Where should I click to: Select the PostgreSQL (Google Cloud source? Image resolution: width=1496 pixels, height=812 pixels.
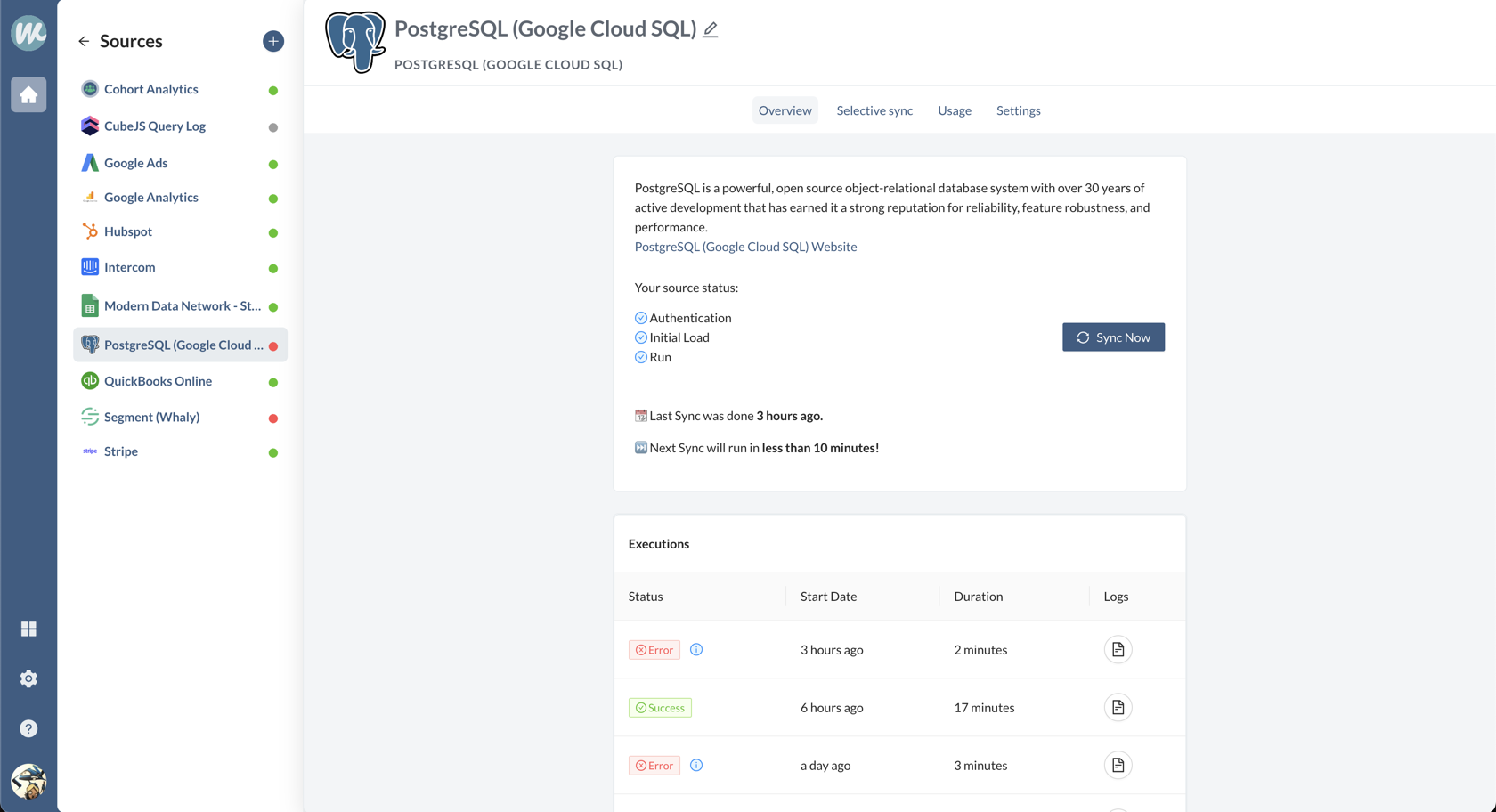(x=180, y=345)
